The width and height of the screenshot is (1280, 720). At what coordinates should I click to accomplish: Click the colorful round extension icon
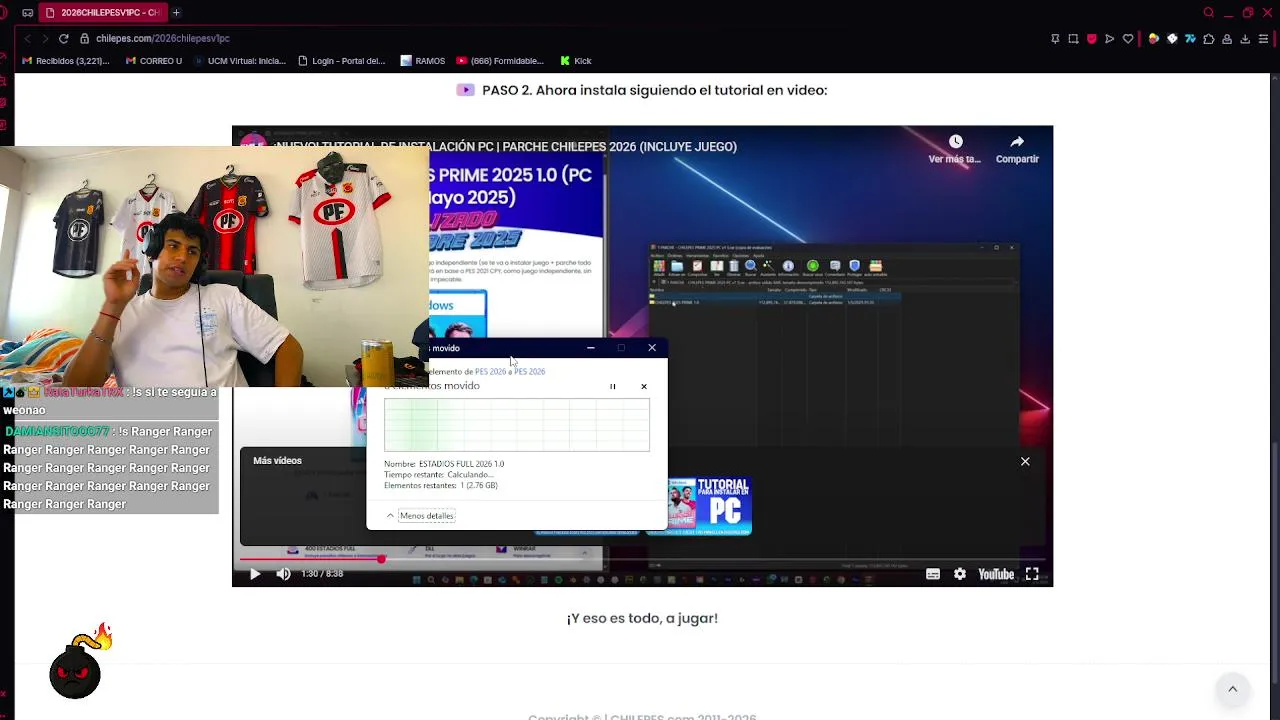1153,39
